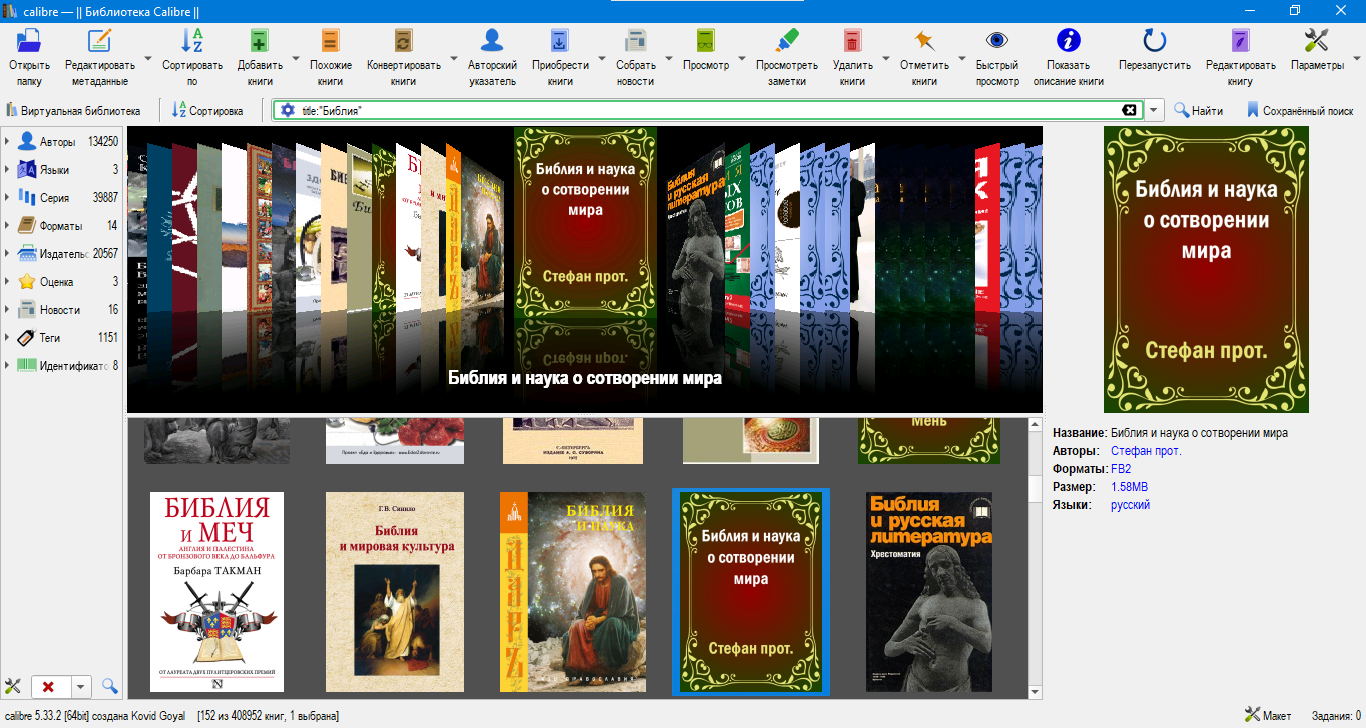Click the magnifier icon below the tag browser

[109, 686]
